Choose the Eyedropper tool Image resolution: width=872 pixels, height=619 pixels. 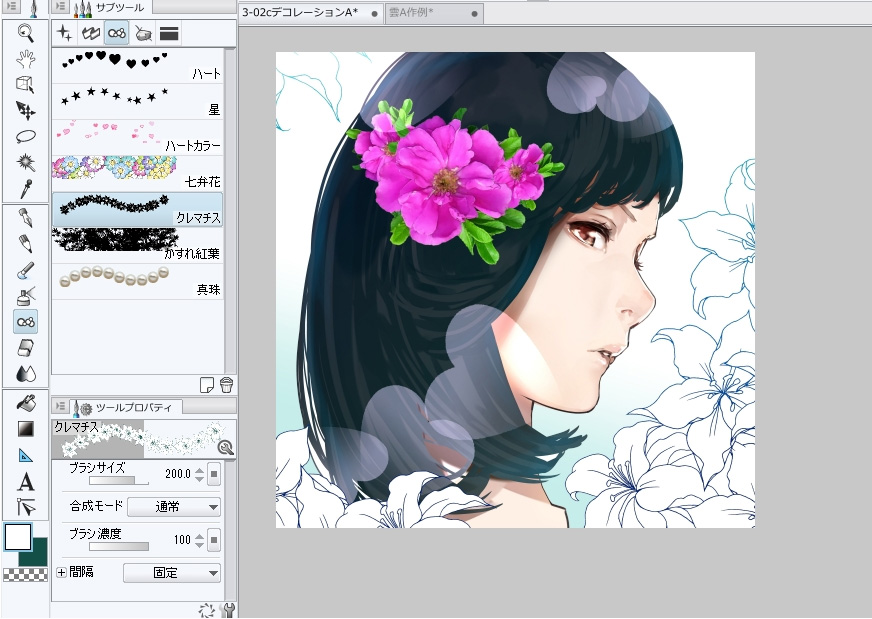(26, 188)
